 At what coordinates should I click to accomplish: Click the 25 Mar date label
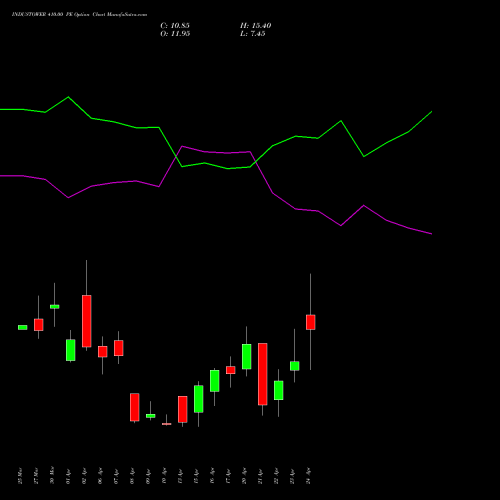(x=20, y=476)
